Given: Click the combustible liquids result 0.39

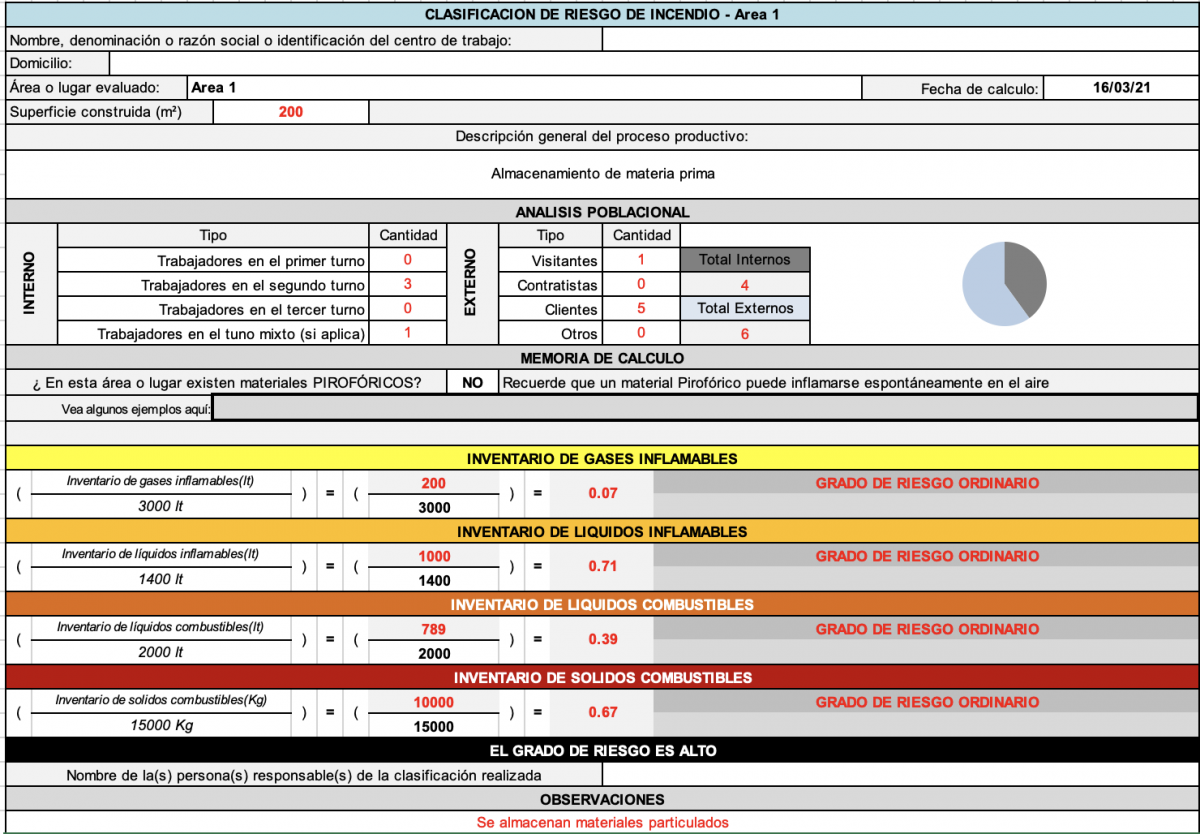Looking at the screenshot, I should [602, 640].
